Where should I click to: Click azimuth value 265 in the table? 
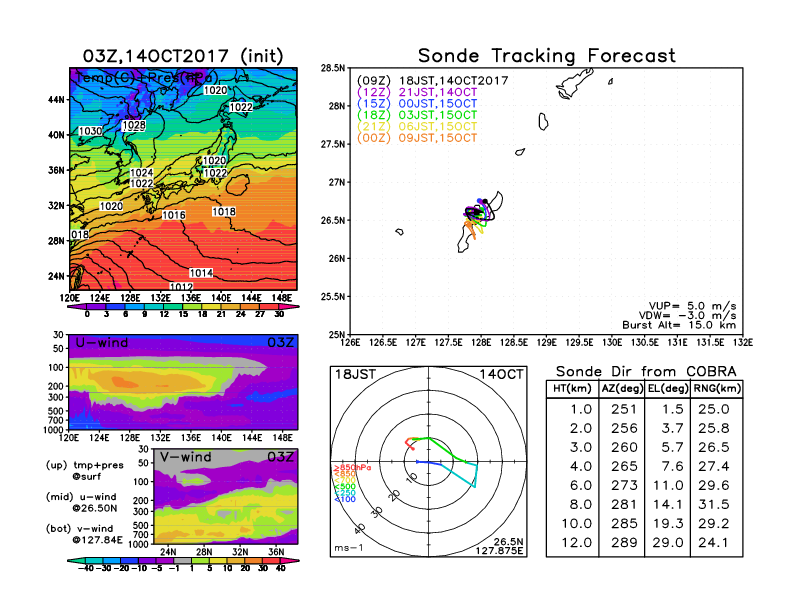pos(624,466)
